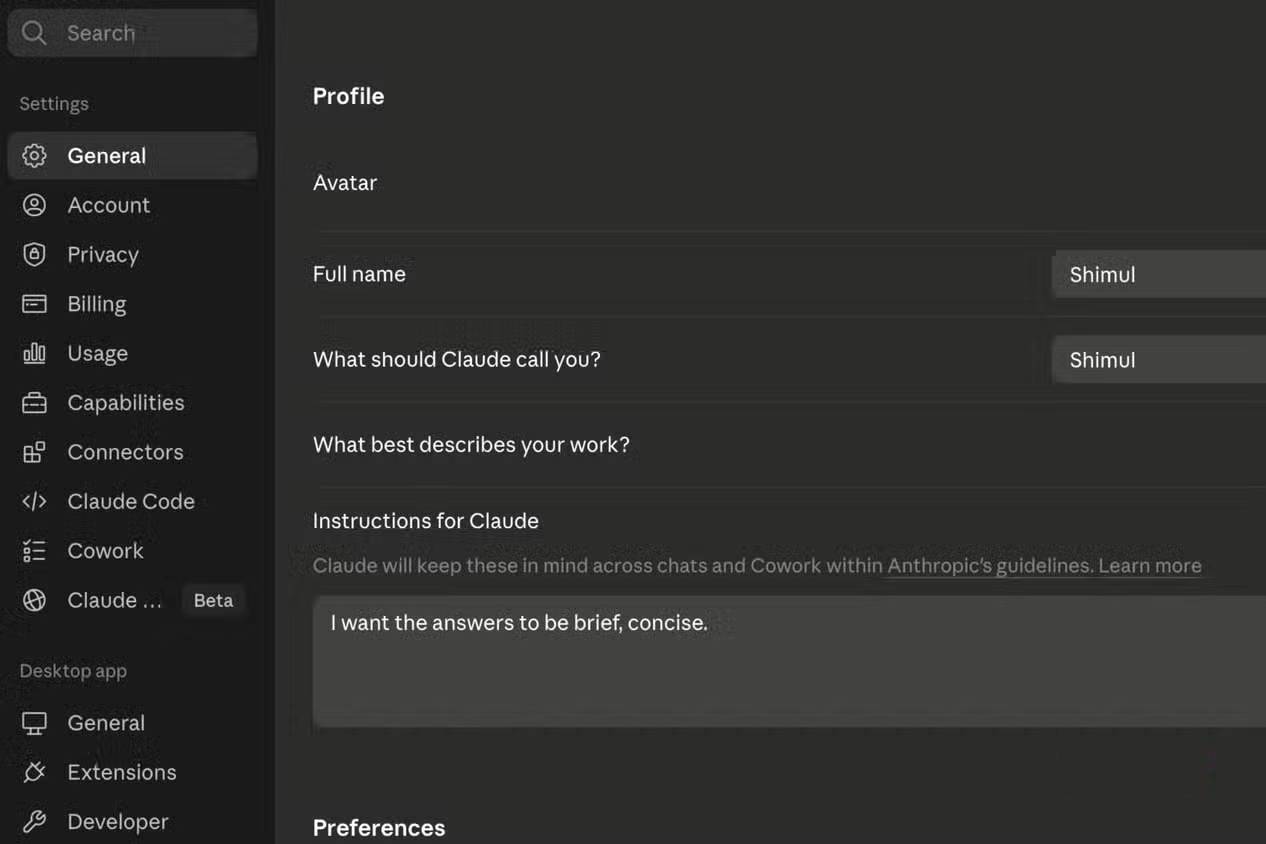Edit the Full name field
Viewport: 1266px width, 844px height.
point(1159,275)
